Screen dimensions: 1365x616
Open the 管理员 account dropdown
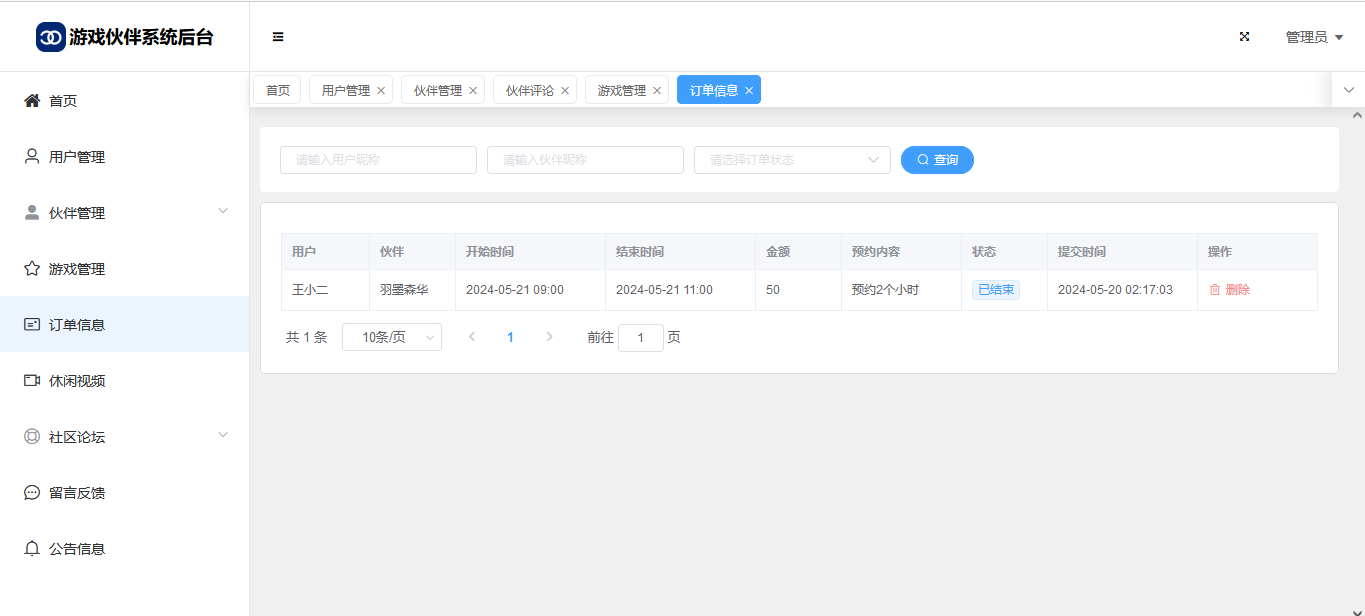point(1313,37)
